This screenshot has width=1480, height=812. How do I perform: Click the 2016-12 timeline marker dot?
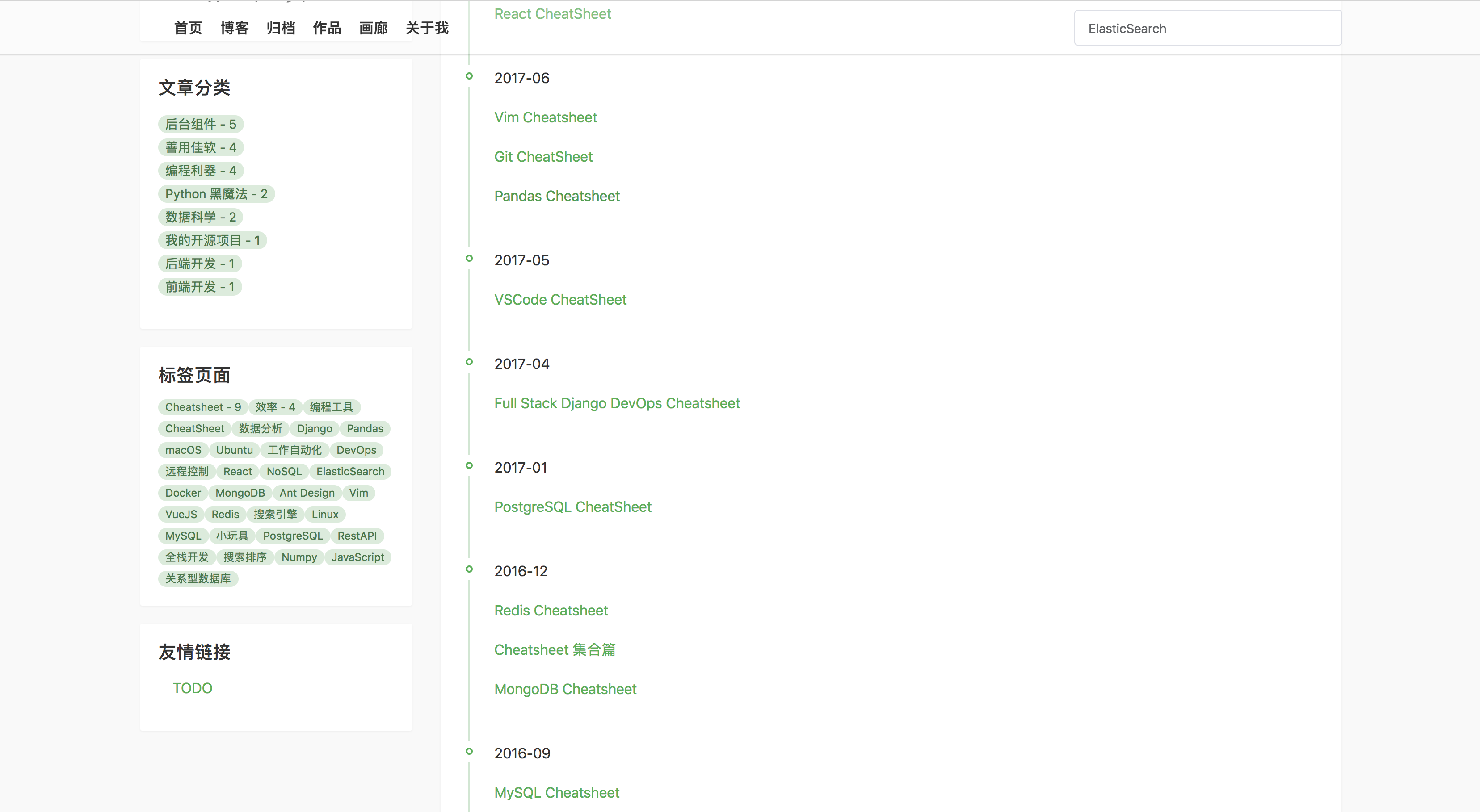[x=470, y=569]
